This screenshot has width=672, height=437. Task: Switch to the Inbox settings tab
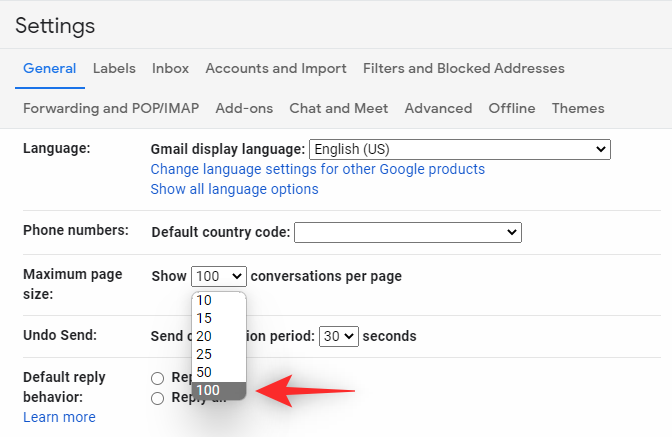(x=170, y=68)
